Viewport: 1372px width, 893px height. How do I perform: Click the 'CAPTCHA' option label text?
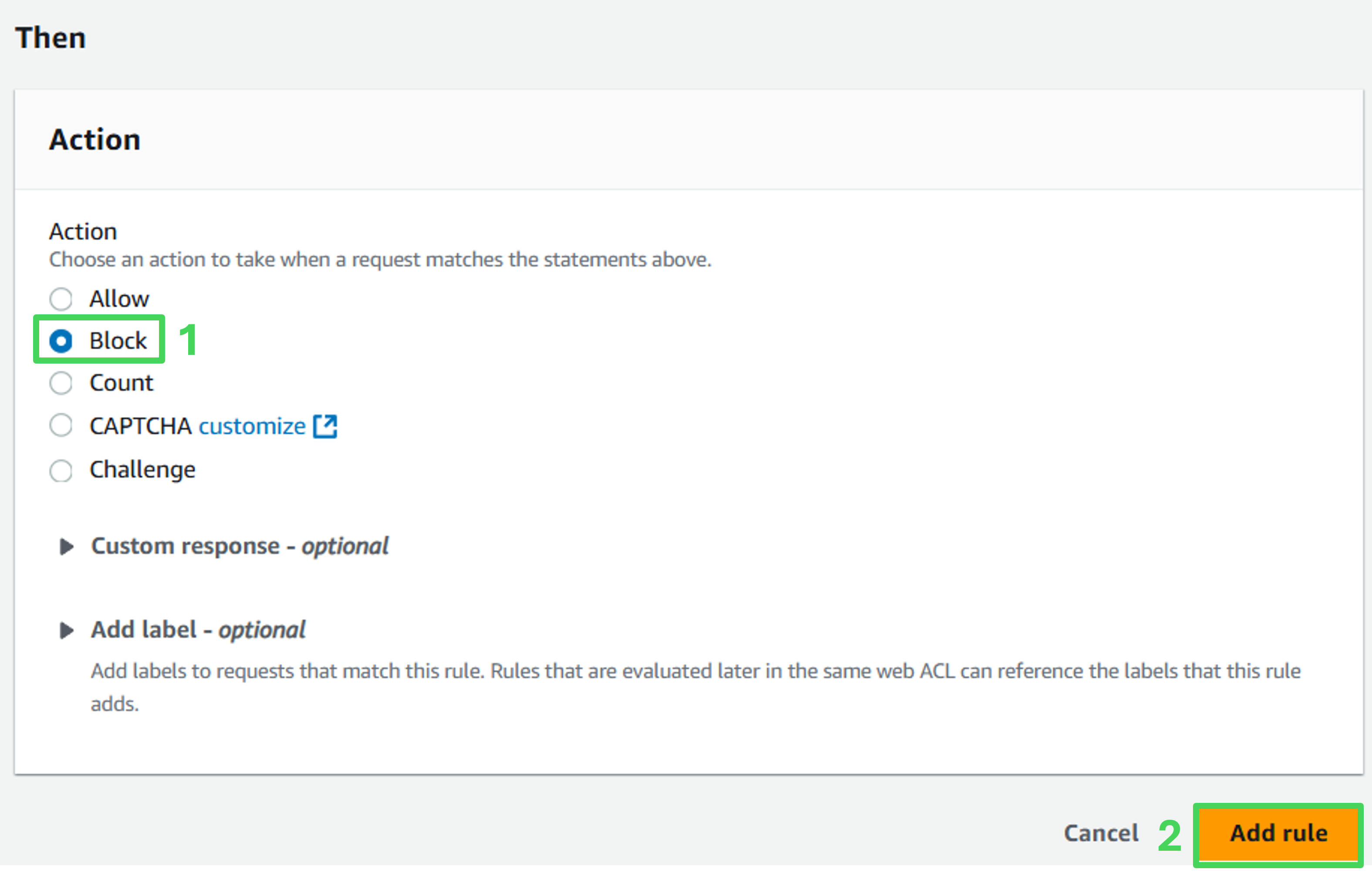(140, 426)
